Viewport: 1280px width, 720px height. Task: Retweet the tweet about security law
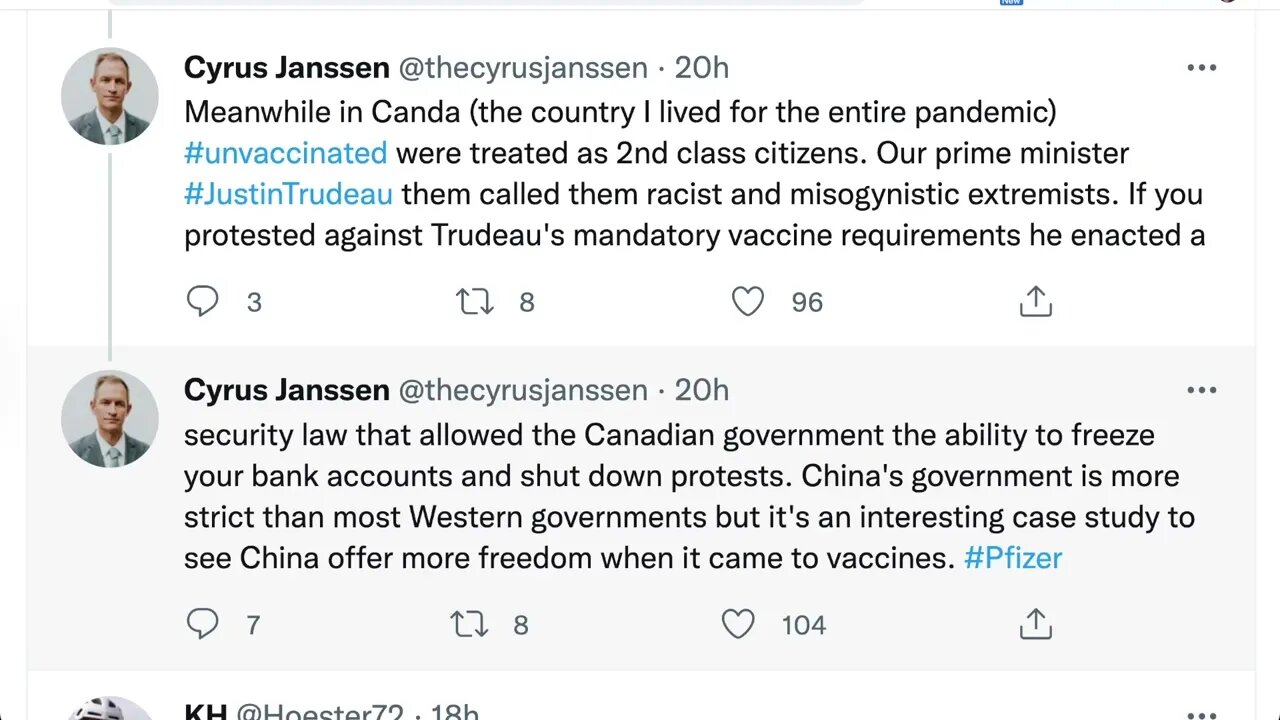pos(469,624)
